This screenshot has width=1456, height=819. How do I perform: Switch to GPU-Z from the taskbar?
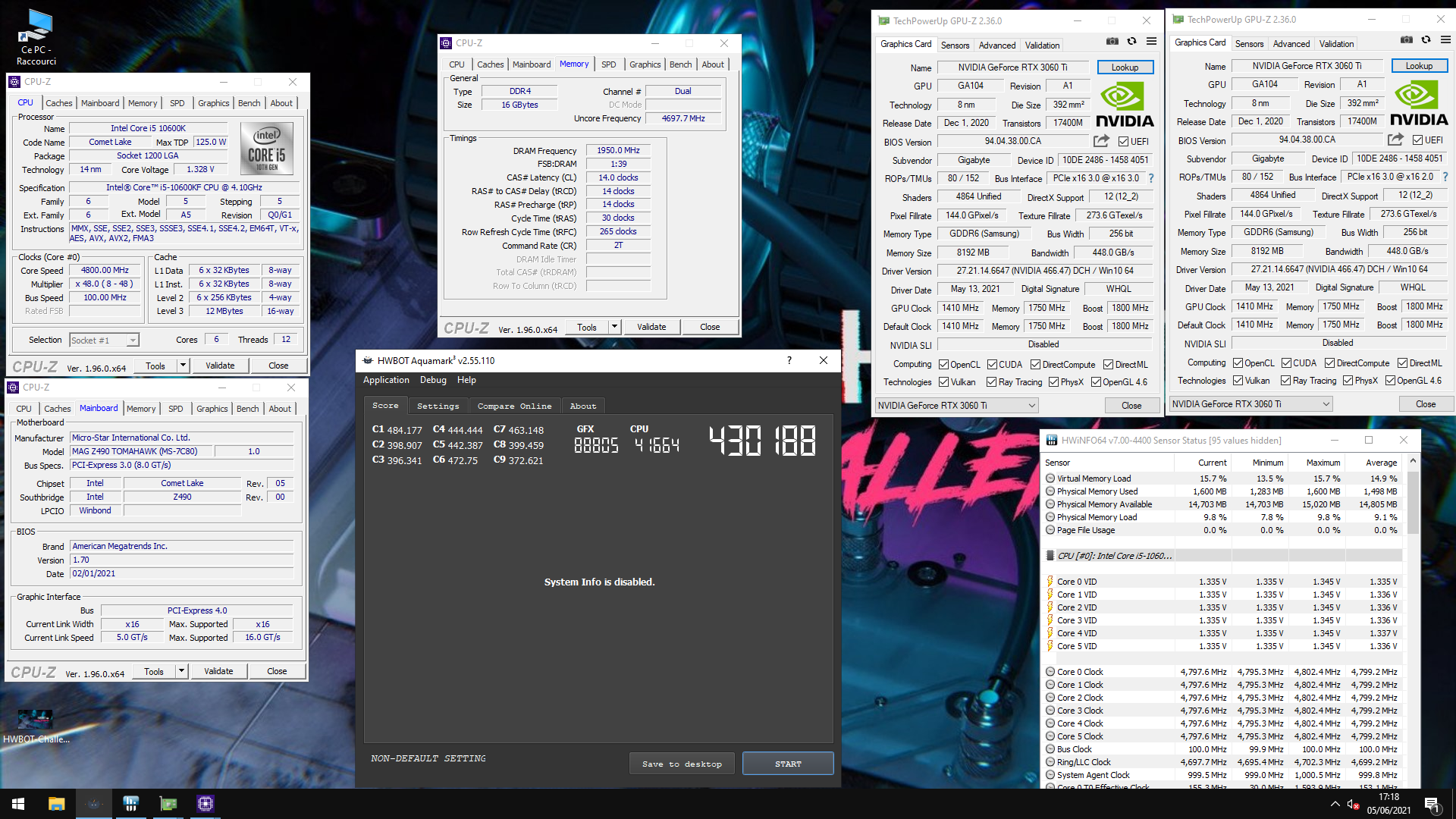point(168,804)
